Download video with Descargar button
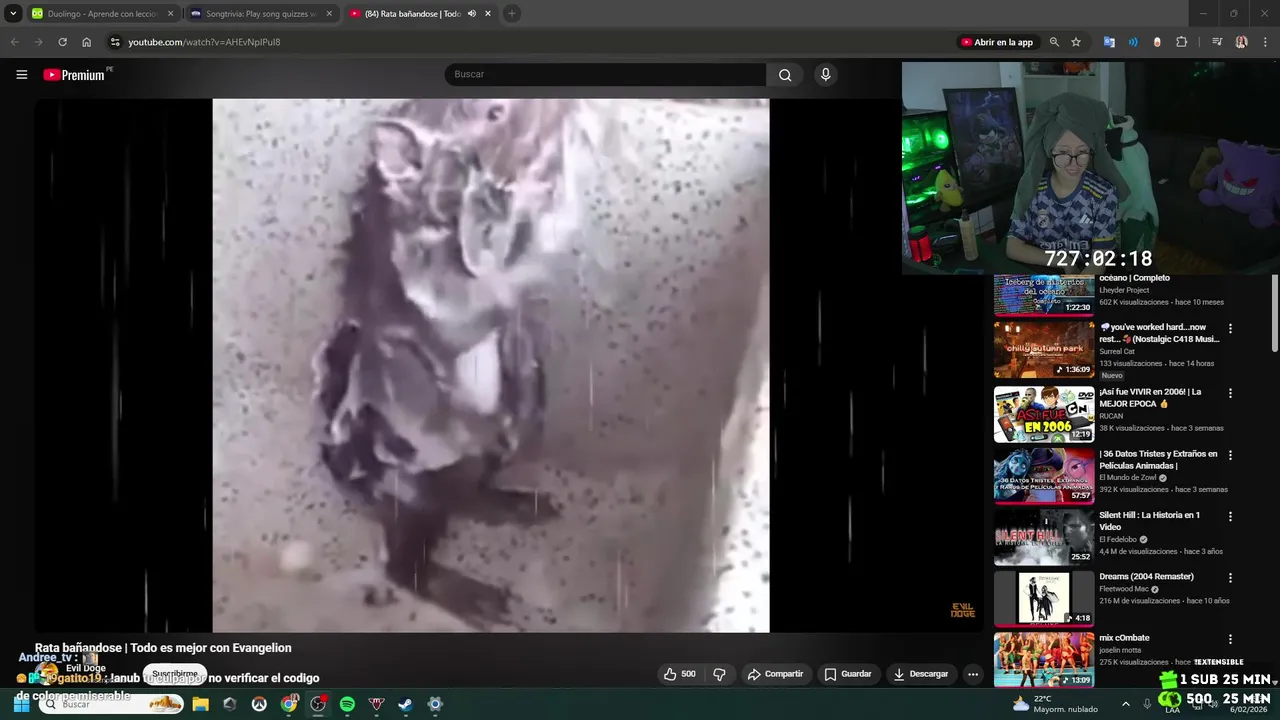 [920, 674]
